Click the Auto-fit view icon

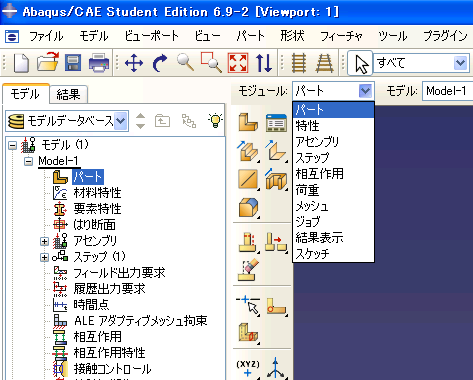pos(238,63)
